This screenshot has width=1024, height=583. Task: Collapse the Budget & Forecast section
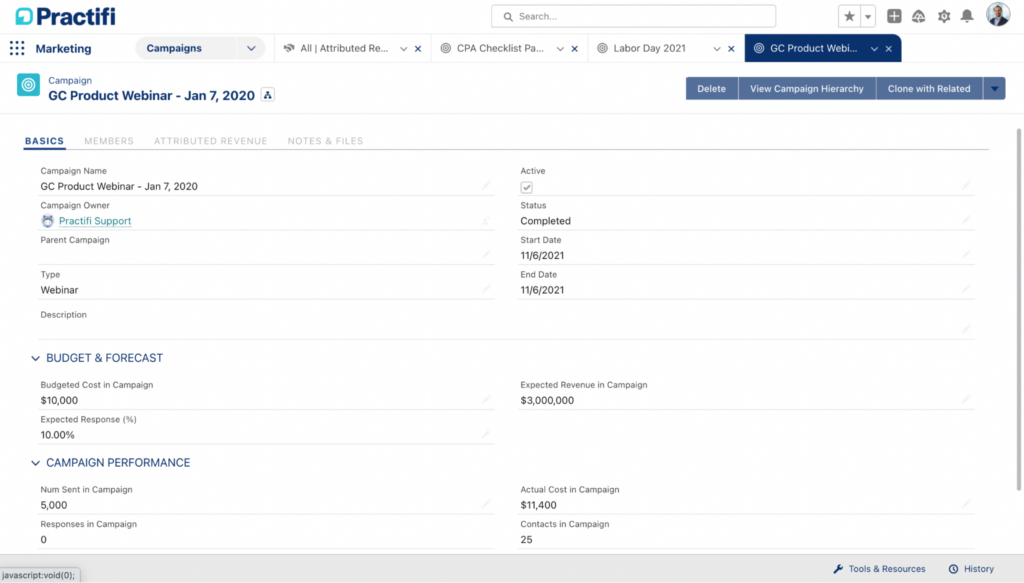click(x=36, y=358)
